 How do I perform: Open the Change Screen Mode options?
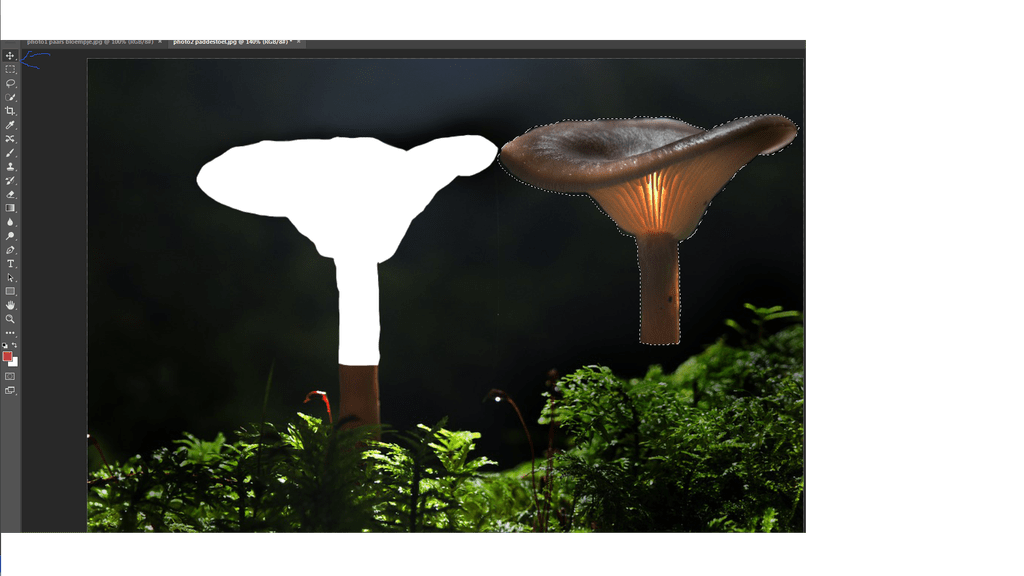10,390
